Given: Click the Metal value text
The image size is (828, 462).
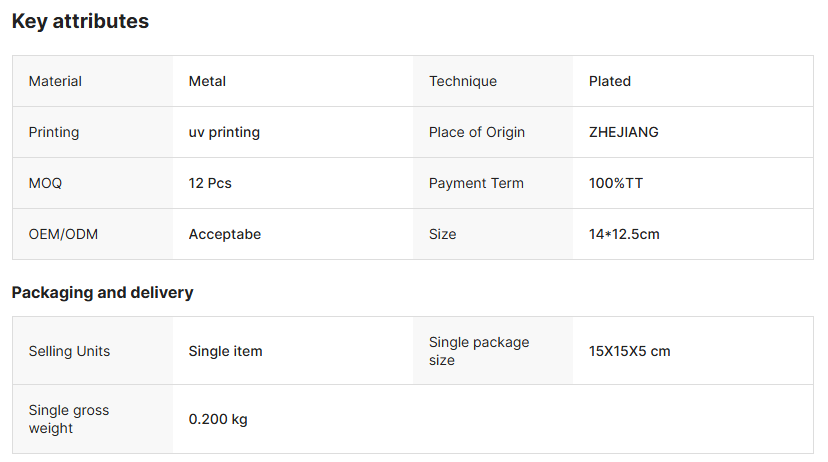Looking at the screenshot, I should [207, 81].
